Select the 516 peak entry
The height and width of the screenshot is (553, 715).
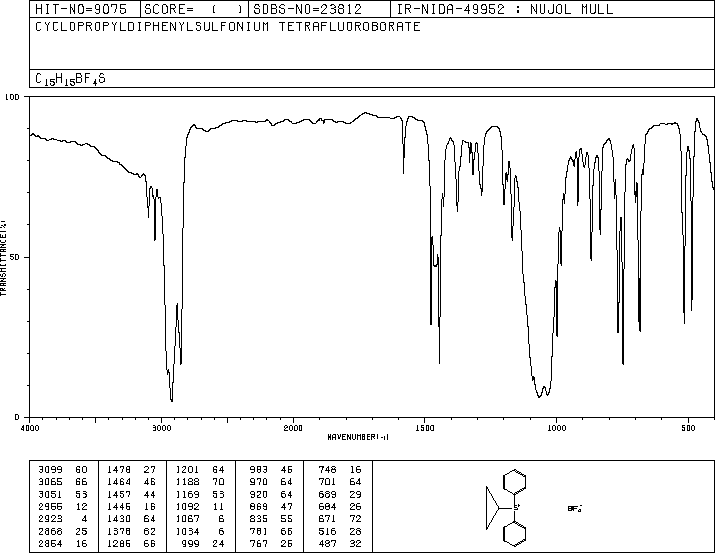[340, 532]
